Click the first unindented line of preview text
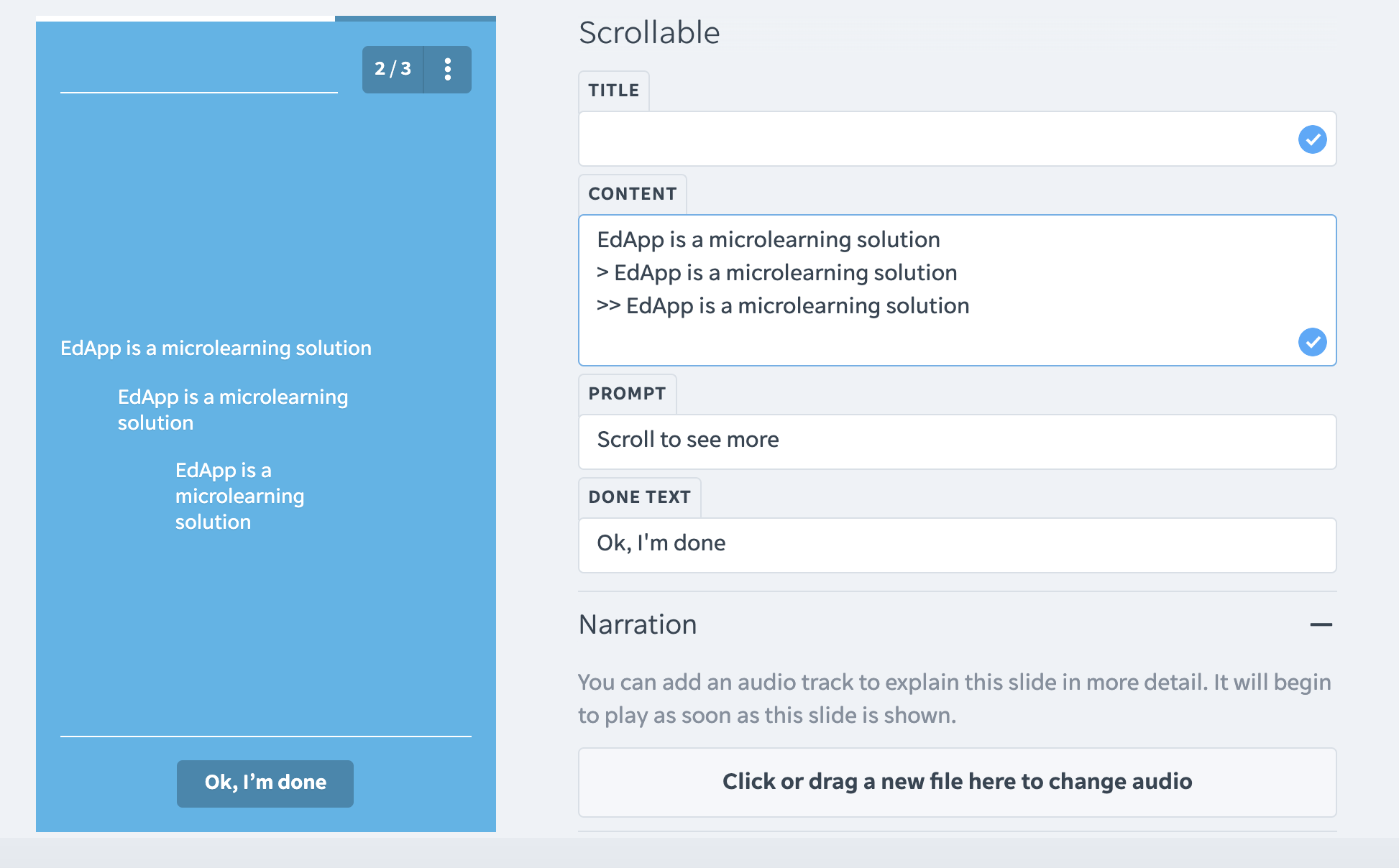1399x868 pixels. (x=216, y=348)
